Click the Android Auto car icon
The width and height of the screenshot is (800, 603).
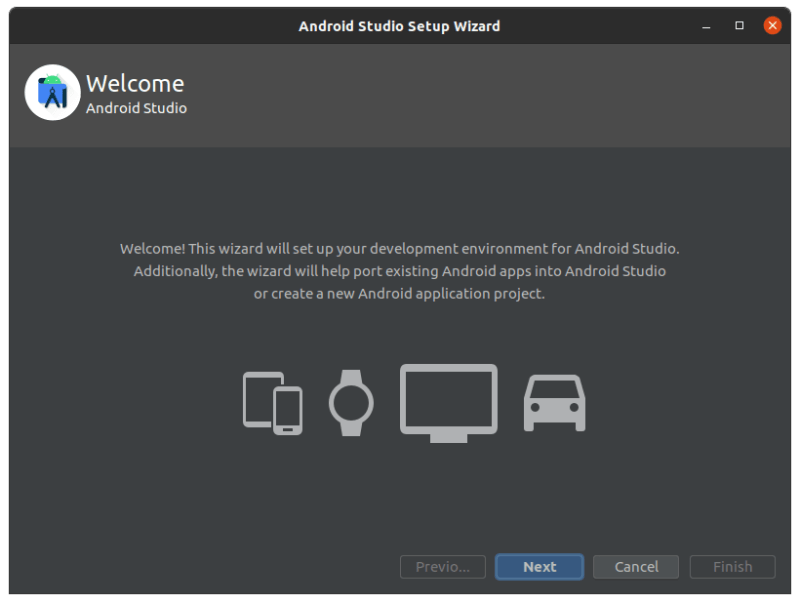pyautogui.click(x=554, y=402)
